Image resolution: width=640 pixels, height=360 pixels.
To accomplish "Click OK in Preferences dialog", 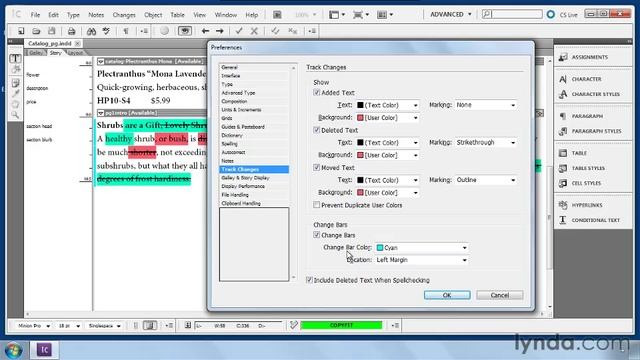I will tap(447, 295).
